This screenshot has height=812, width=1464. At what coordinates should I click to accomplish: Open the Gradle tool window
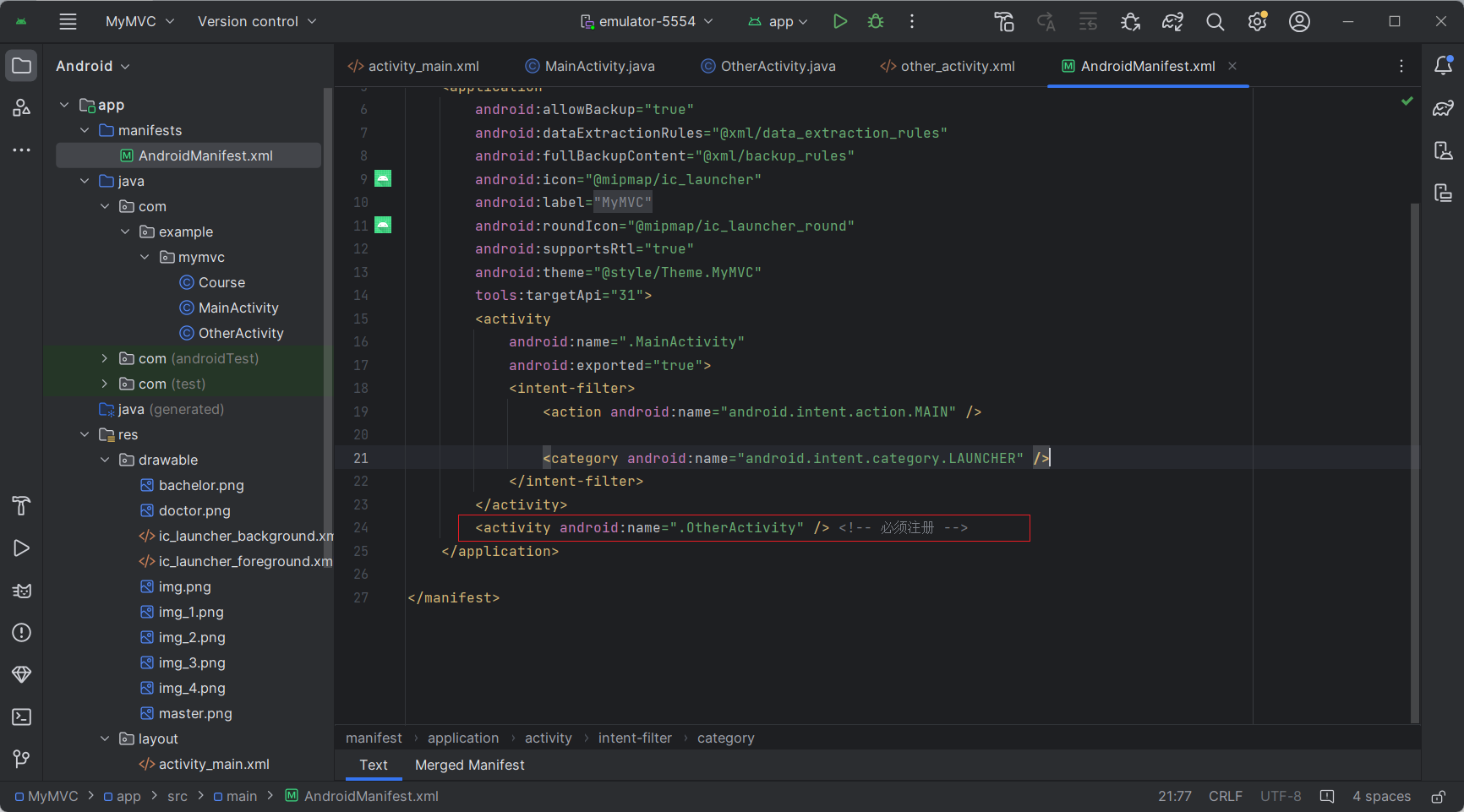click(1444, 107)
